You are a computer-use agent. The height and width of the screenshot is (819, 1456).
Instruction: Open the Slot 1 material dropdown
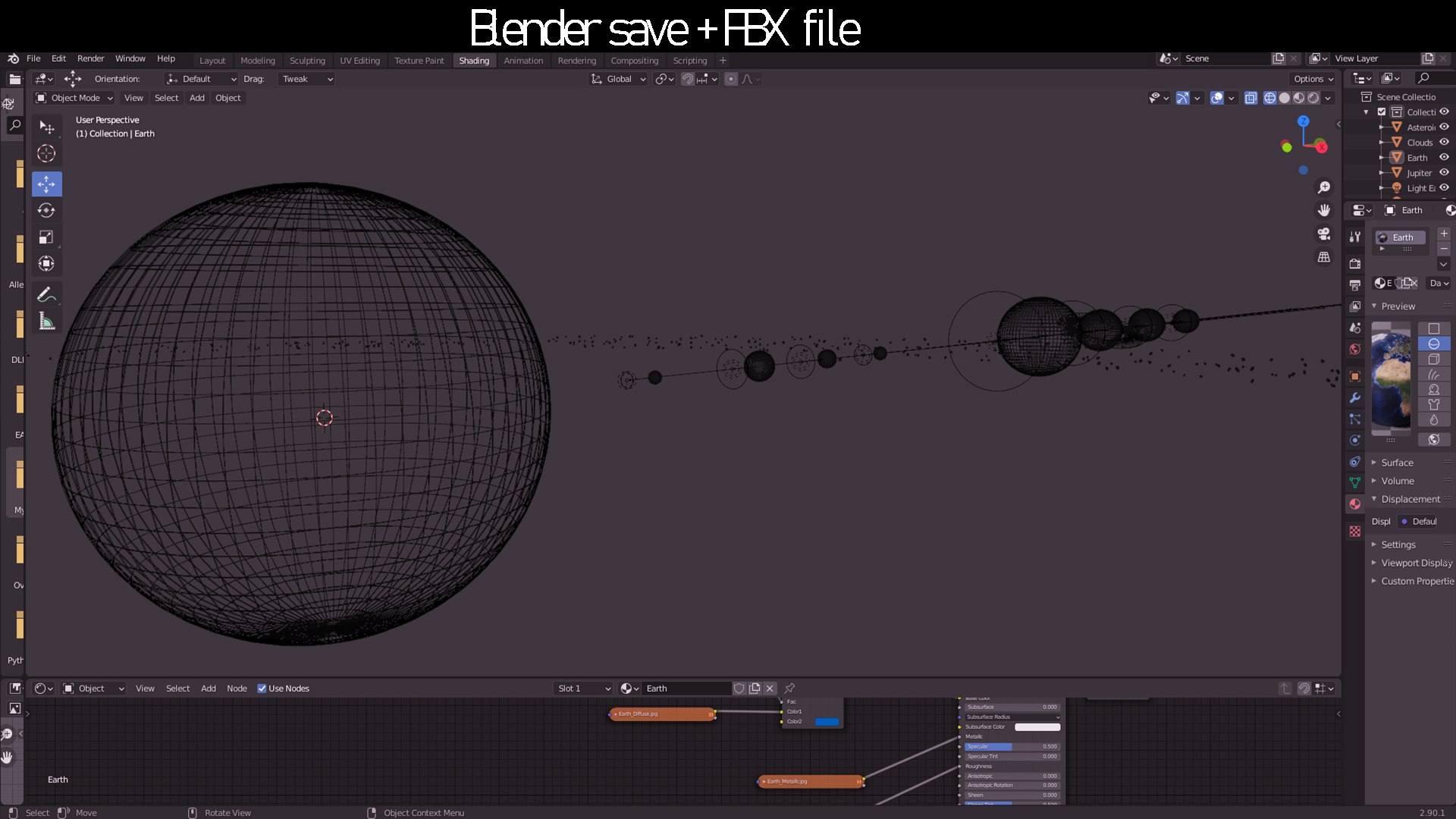[583, 689]
